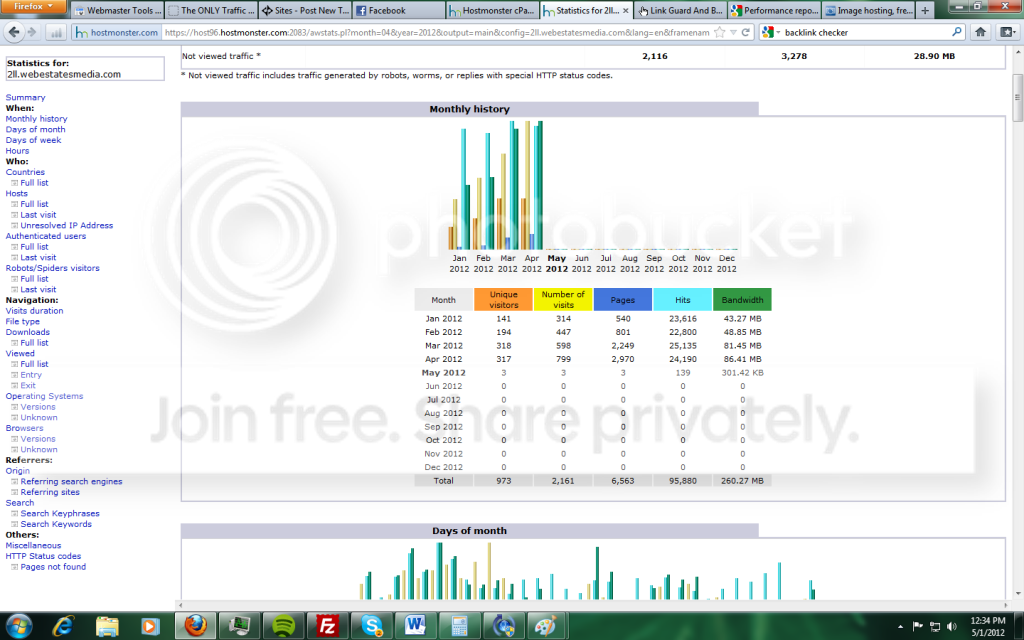The width and height of the screenshot is (1024, 640).
Task: Open the Hours link
Action: [18, 151]
